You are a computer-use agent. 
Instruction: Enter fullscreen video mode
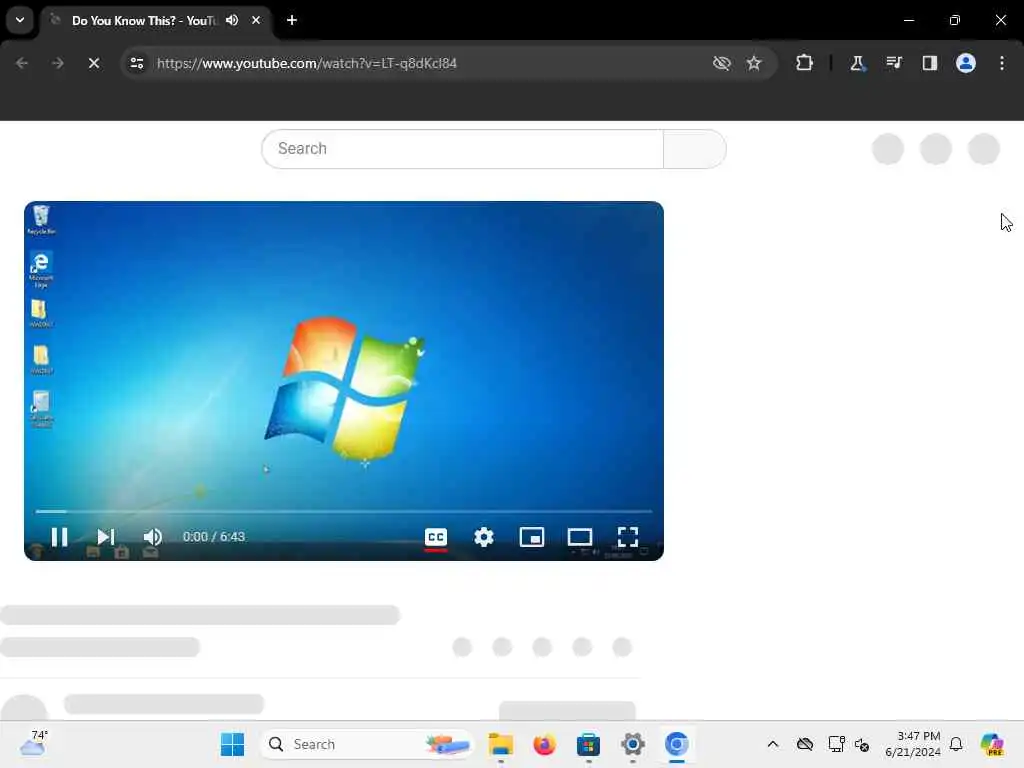[x=628, y=537]
